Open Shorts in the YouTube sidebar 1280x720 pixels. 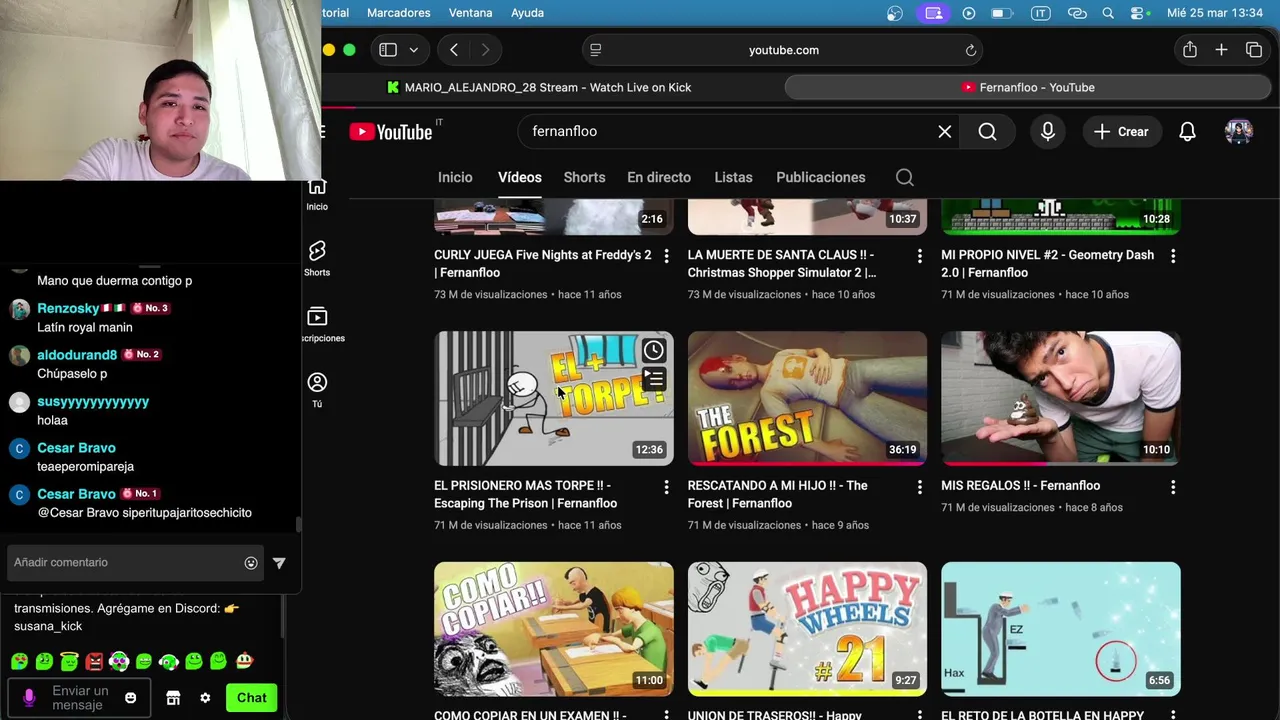317,258
